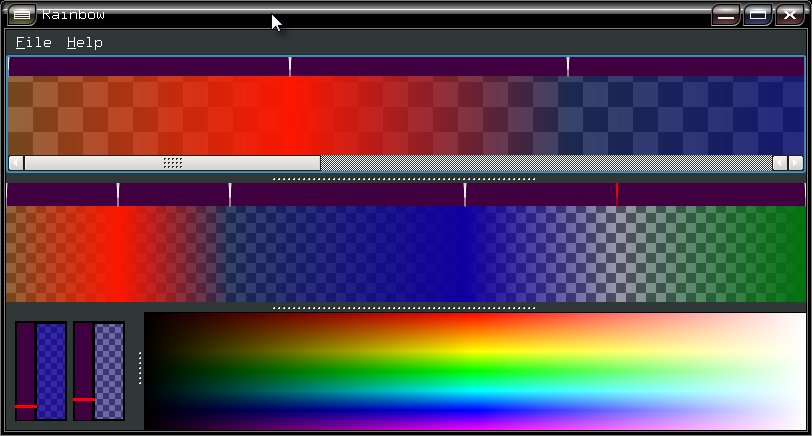Open the Help menu

pos(85,43)
